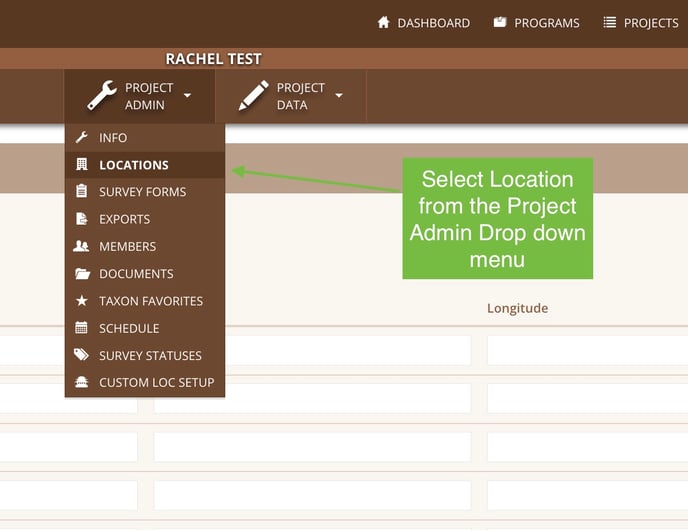The width and height of the screenshot is (688, 530).
Task: Click the Project Admin label
Action: (x=149, y=96)
